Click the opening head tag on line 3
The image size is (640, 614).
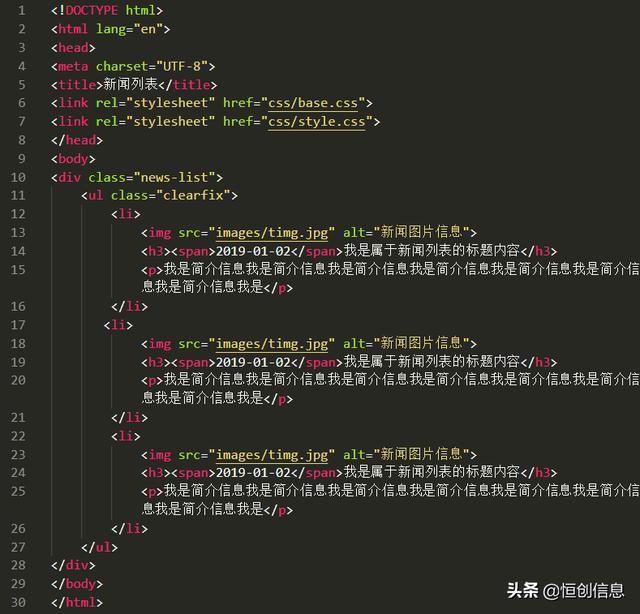(x=73, y=48)
